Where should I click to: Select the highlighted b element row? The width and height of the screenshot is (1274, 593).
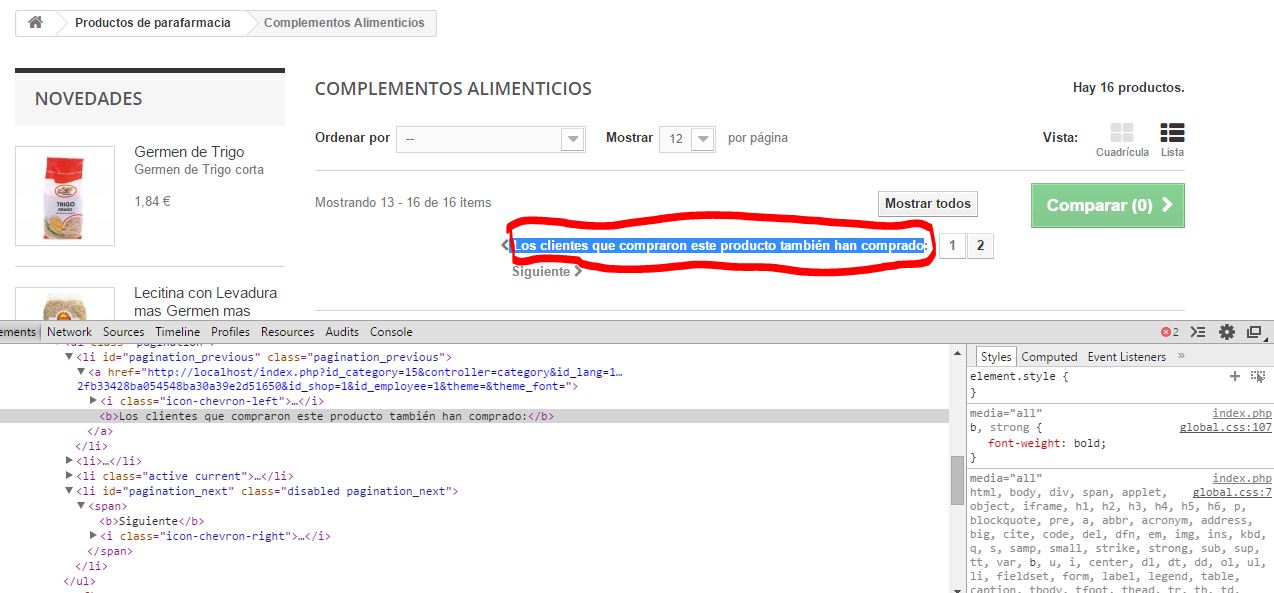(474, 416)
